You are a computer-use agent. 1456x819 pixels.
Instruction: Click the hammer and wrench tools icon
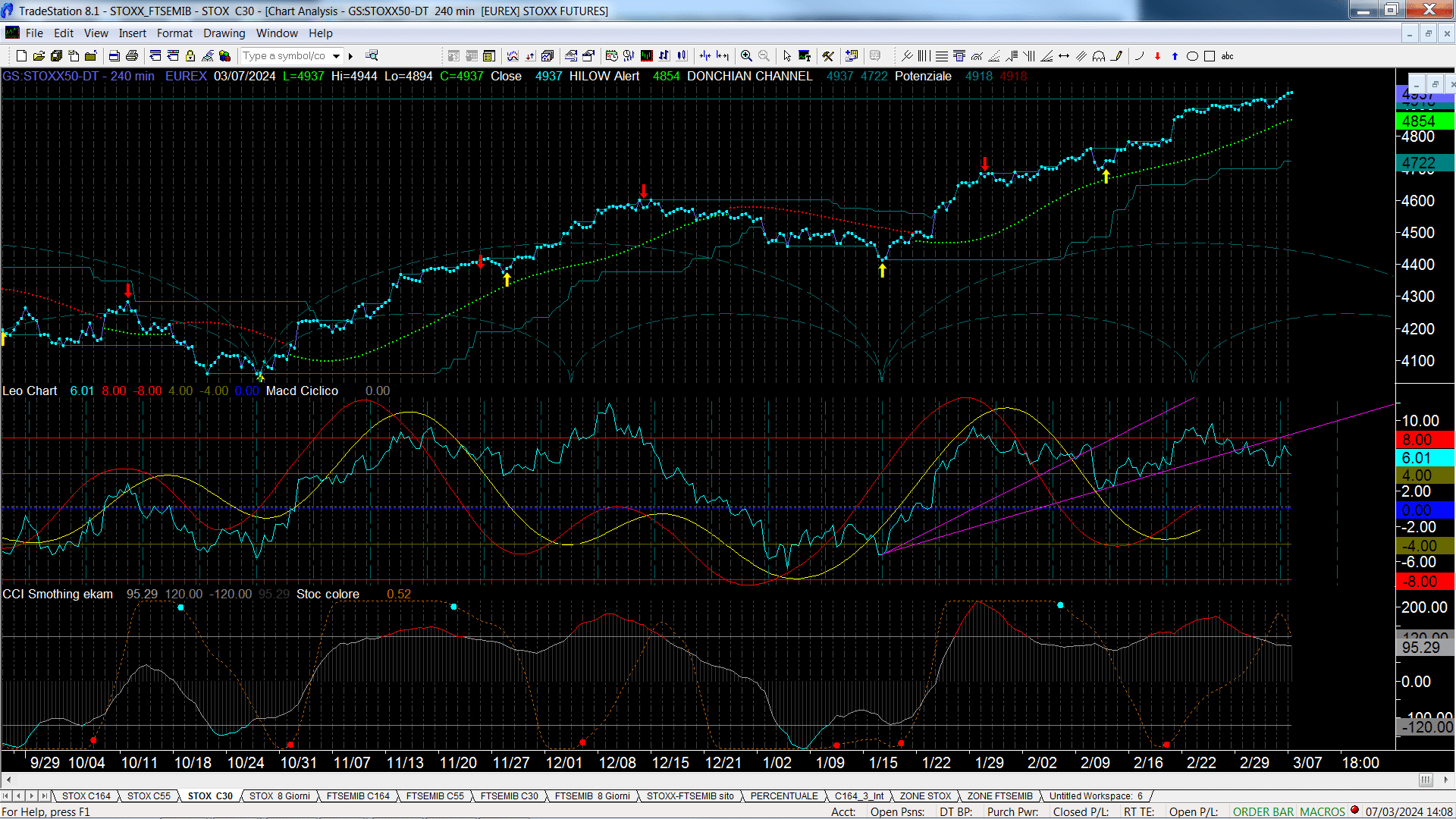[828, 55]
